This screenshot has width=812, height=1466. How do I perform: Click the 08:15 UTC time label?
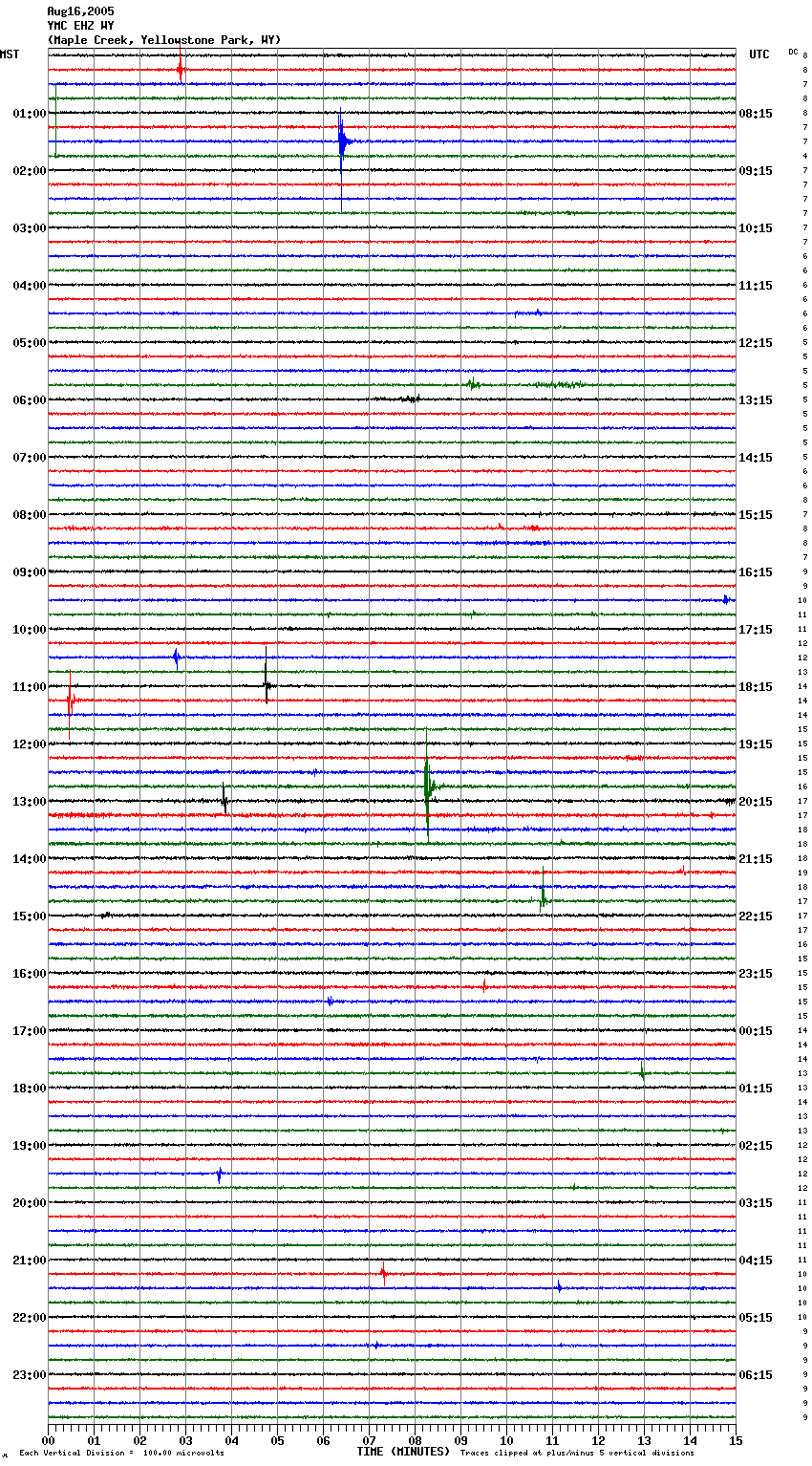click(756, 114)
